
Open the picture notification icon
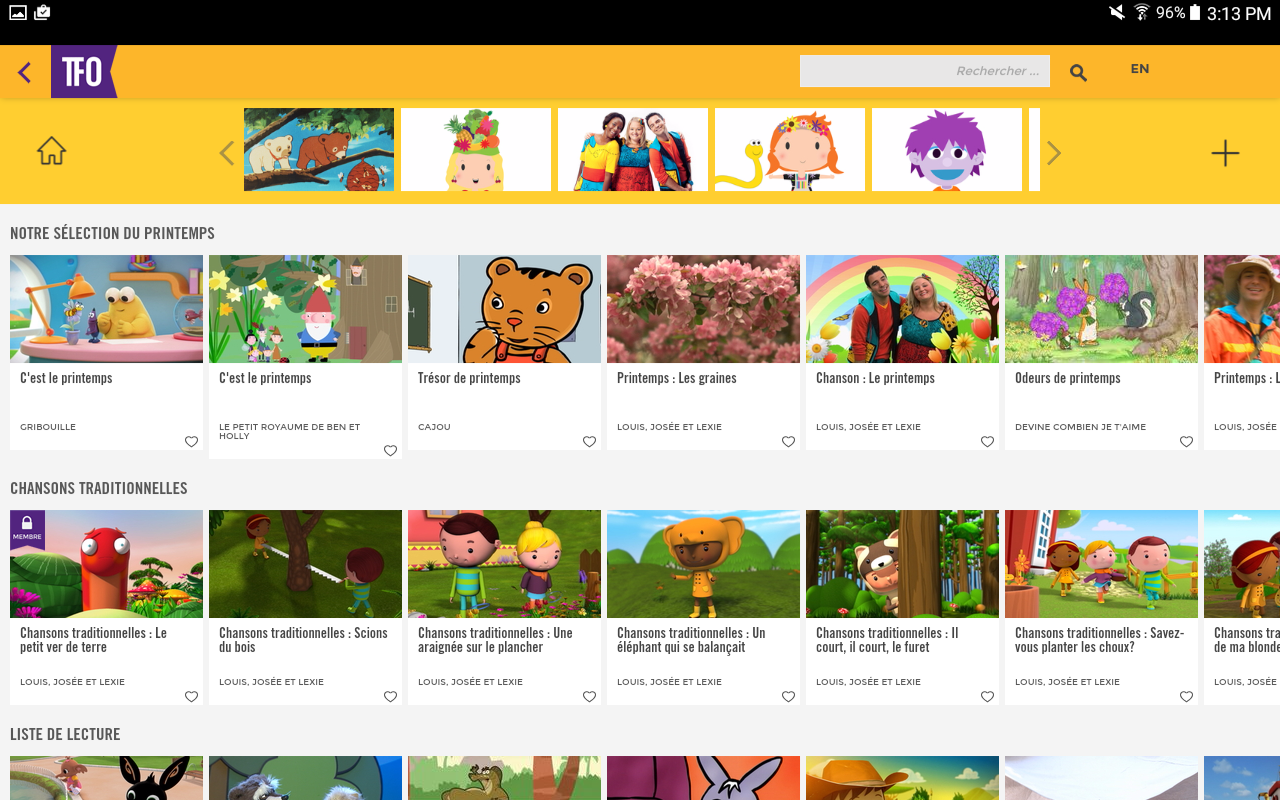(x=18, y=13)
